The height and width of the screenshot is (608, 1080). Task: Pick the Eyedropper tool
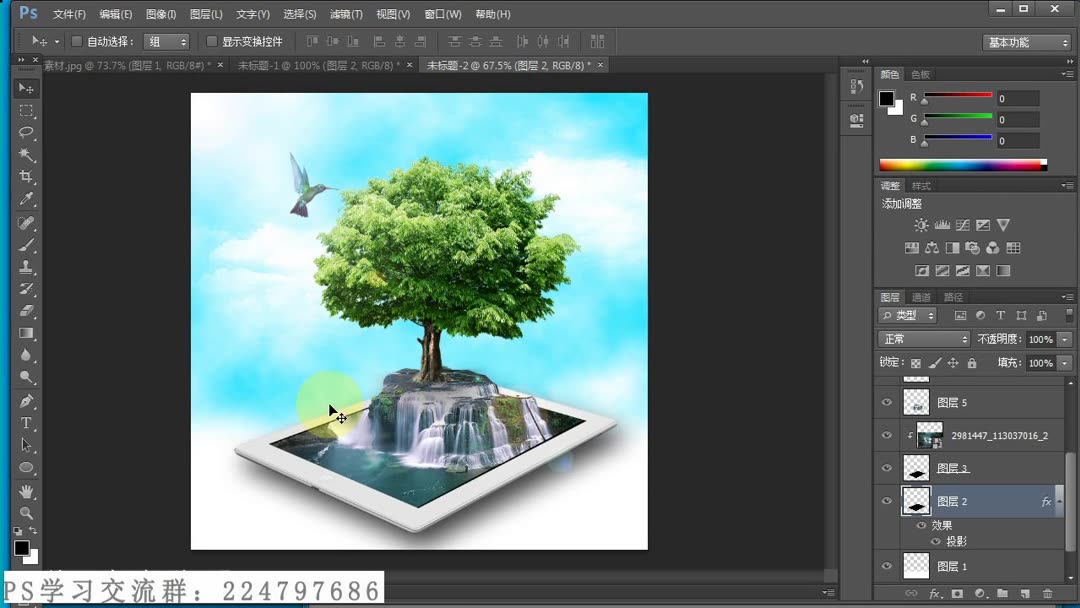[x=25, y=197]
